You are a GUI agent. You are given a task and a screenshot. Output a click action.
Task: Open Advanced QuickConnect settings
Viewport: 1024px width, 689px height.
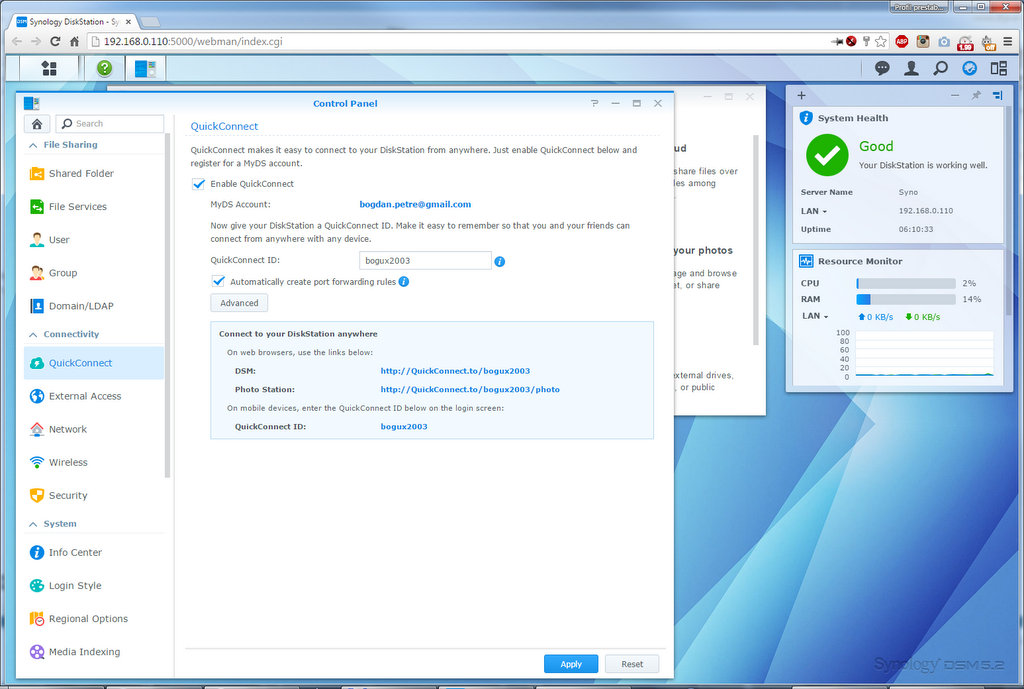point(239,303)
